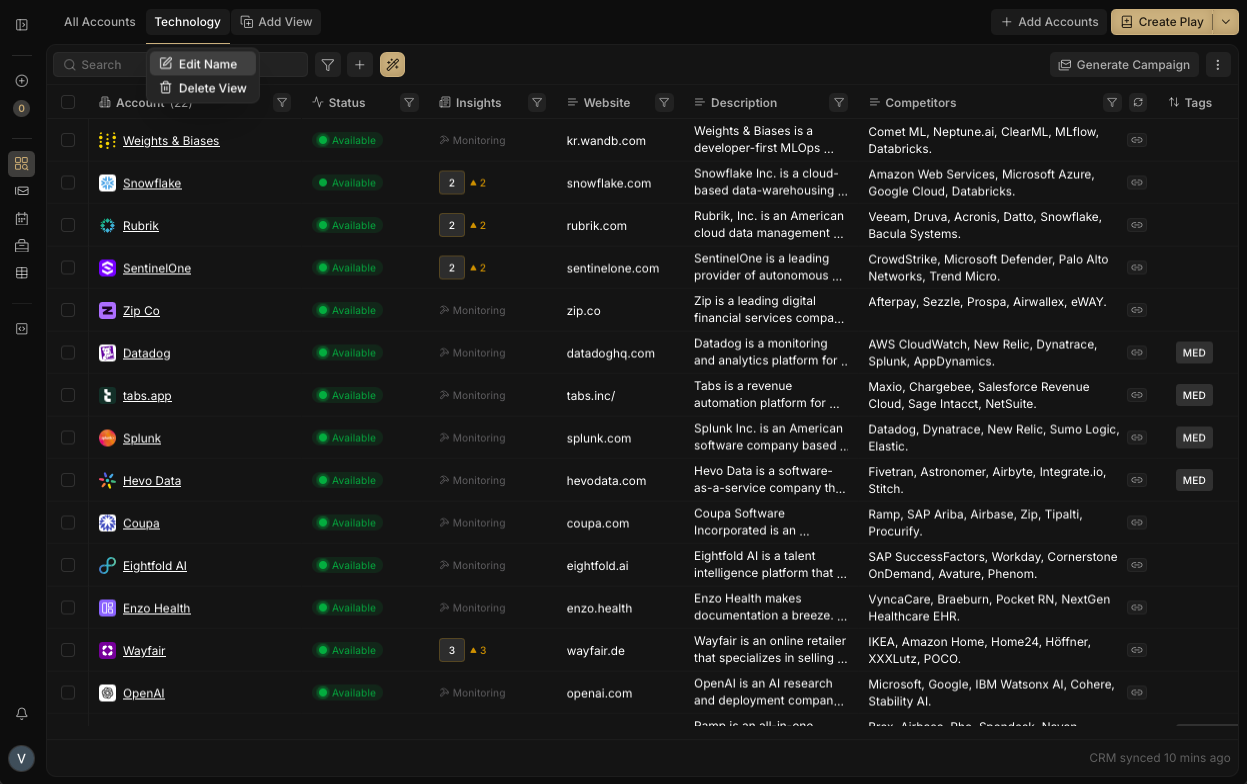1247x784 pixels.
Task: Click the plus icon next to filter
Action: (x=360, y=65)
